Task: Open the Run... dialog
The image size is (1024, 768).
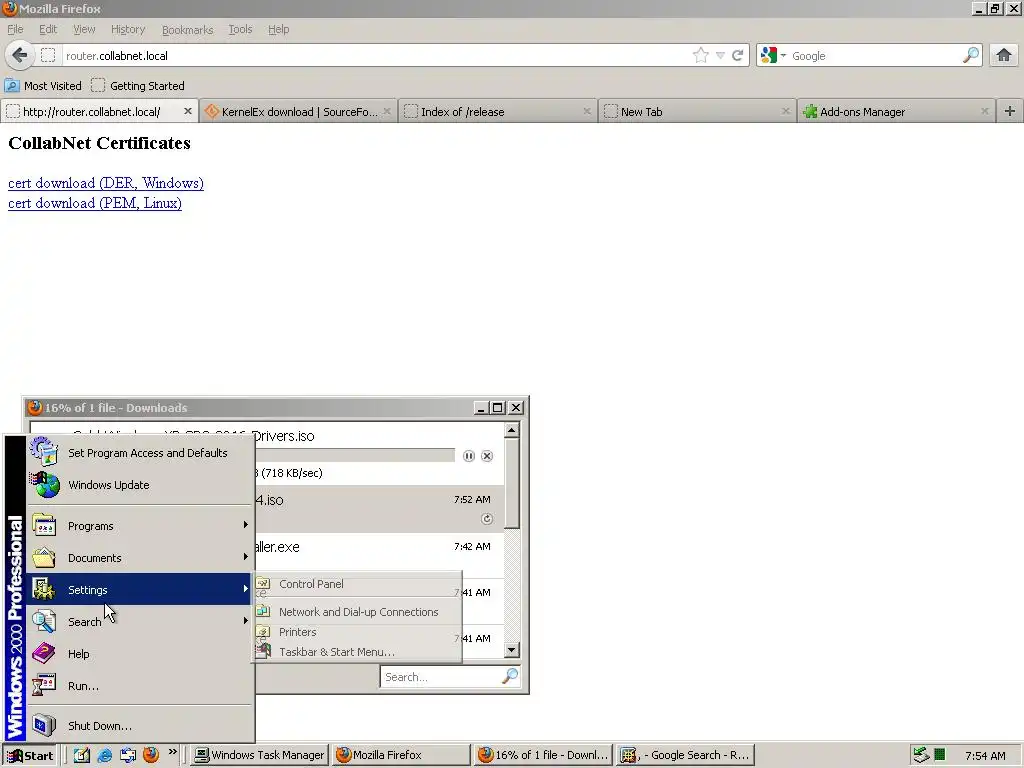Action: pos(140,686)
